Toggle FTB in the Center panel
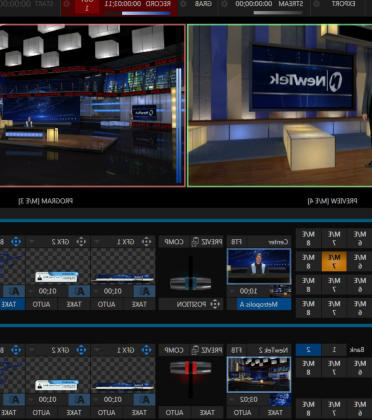 point(237,242)
